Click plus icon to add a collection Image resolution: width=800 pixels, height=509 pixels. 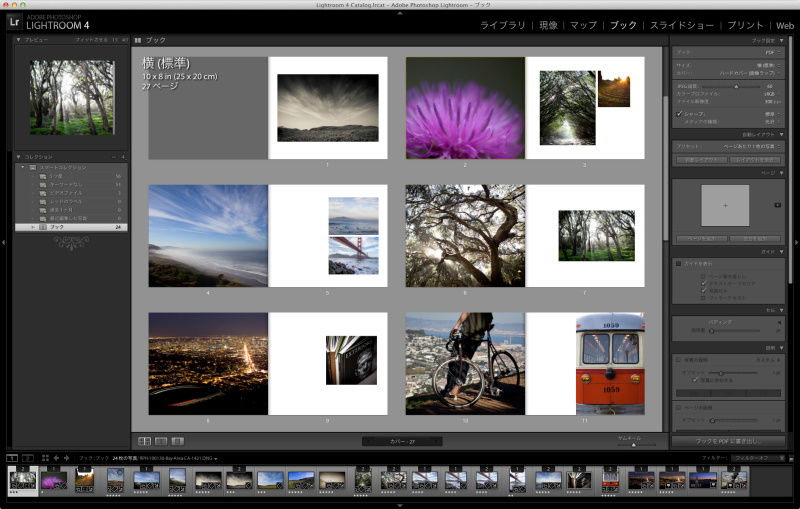pyautogui.click(x=123, y=157)
